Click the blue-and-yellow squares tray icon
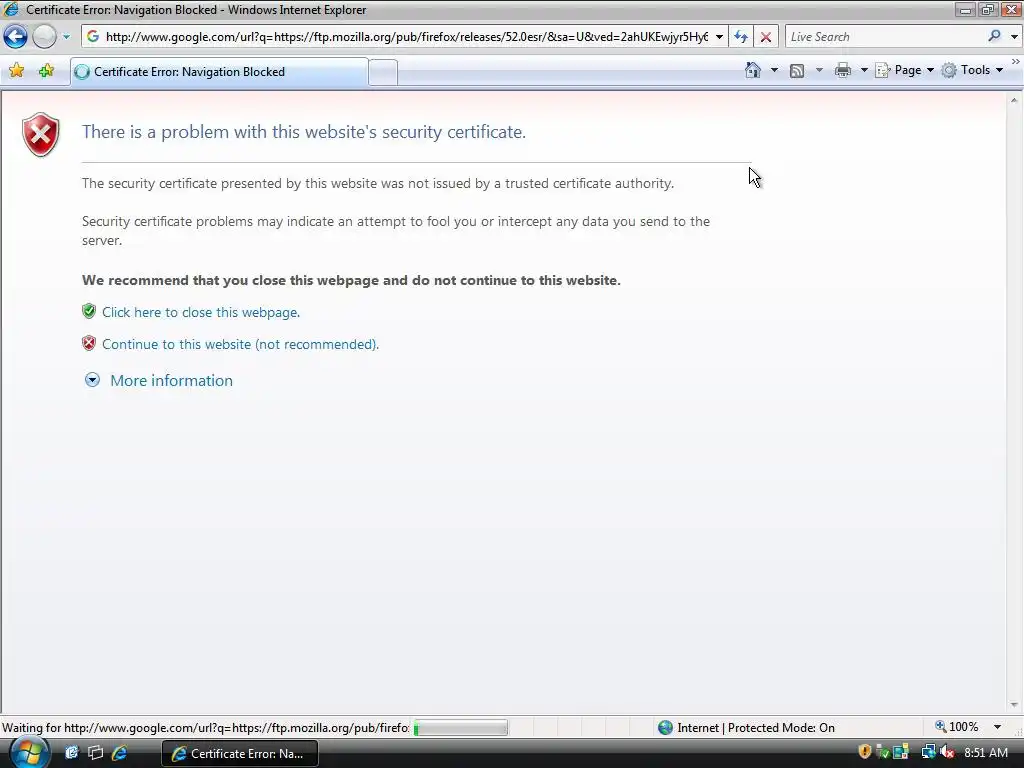This screenshot has width=1024, height=768. click(x=901, y=753)
